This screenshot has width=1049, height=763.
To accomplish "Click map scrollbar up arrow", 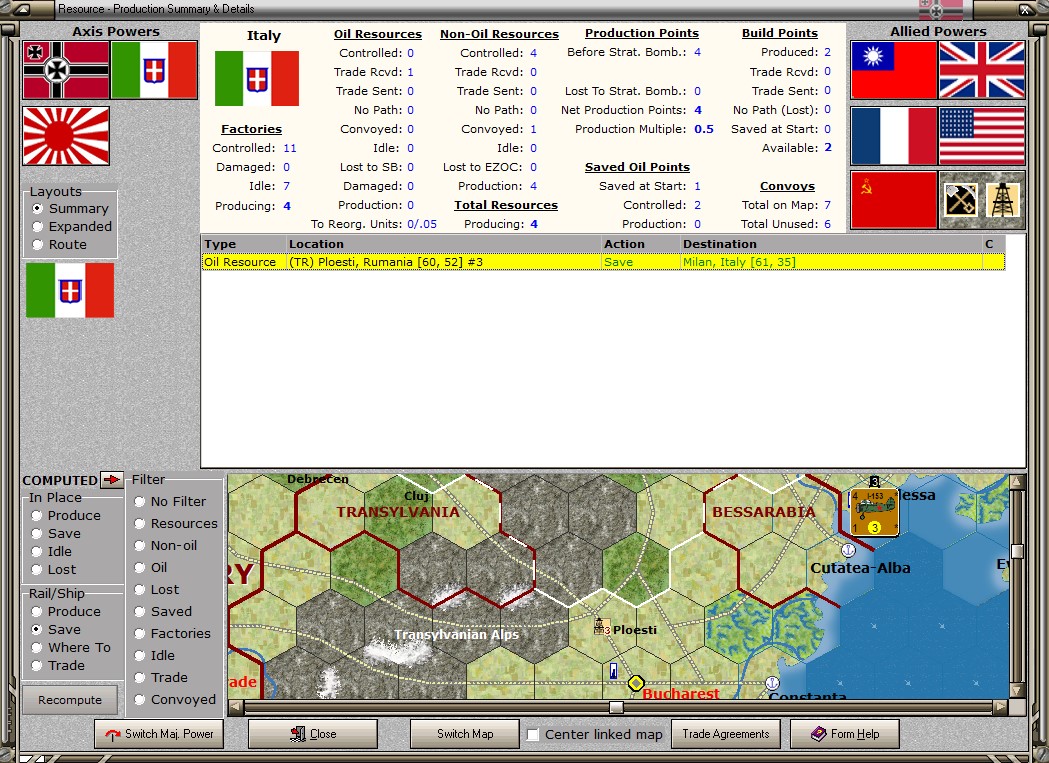I will 1017,481.
